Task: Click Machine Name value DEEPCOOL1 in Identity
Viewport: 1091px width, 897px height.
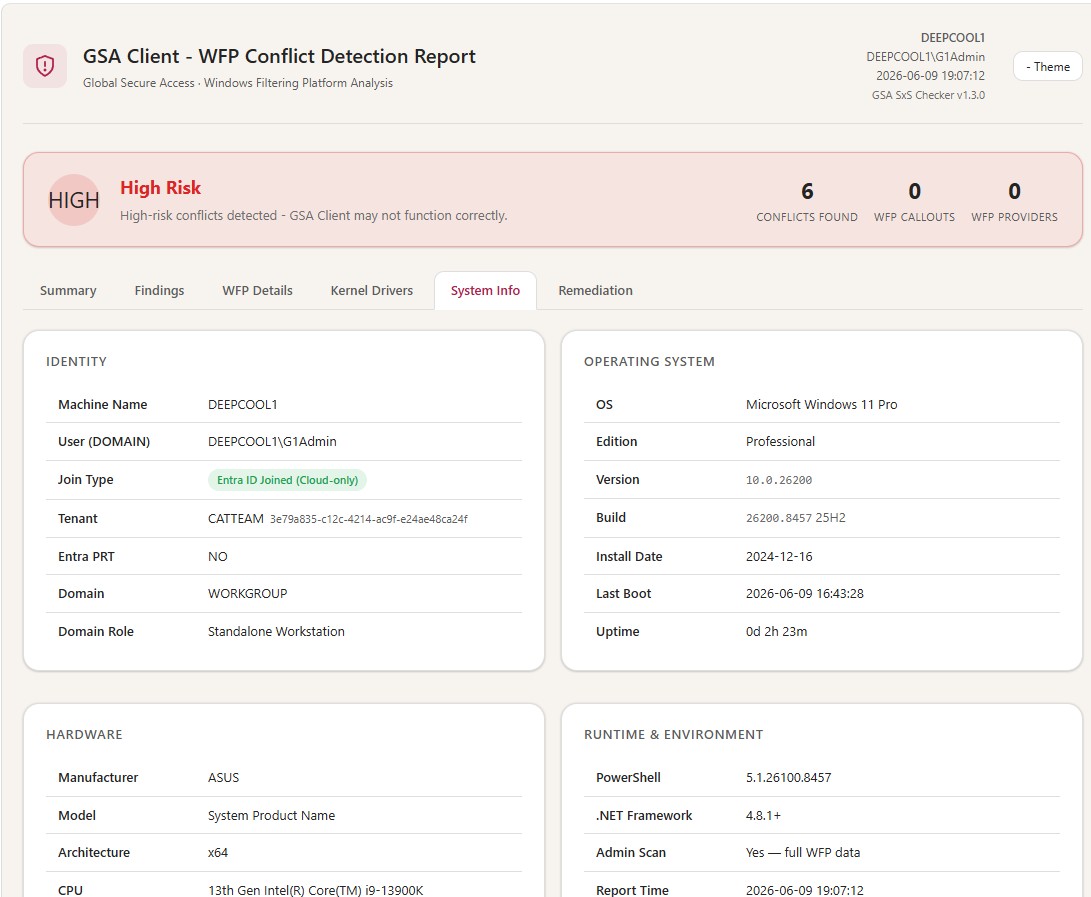Action: (x=243, y=404)
